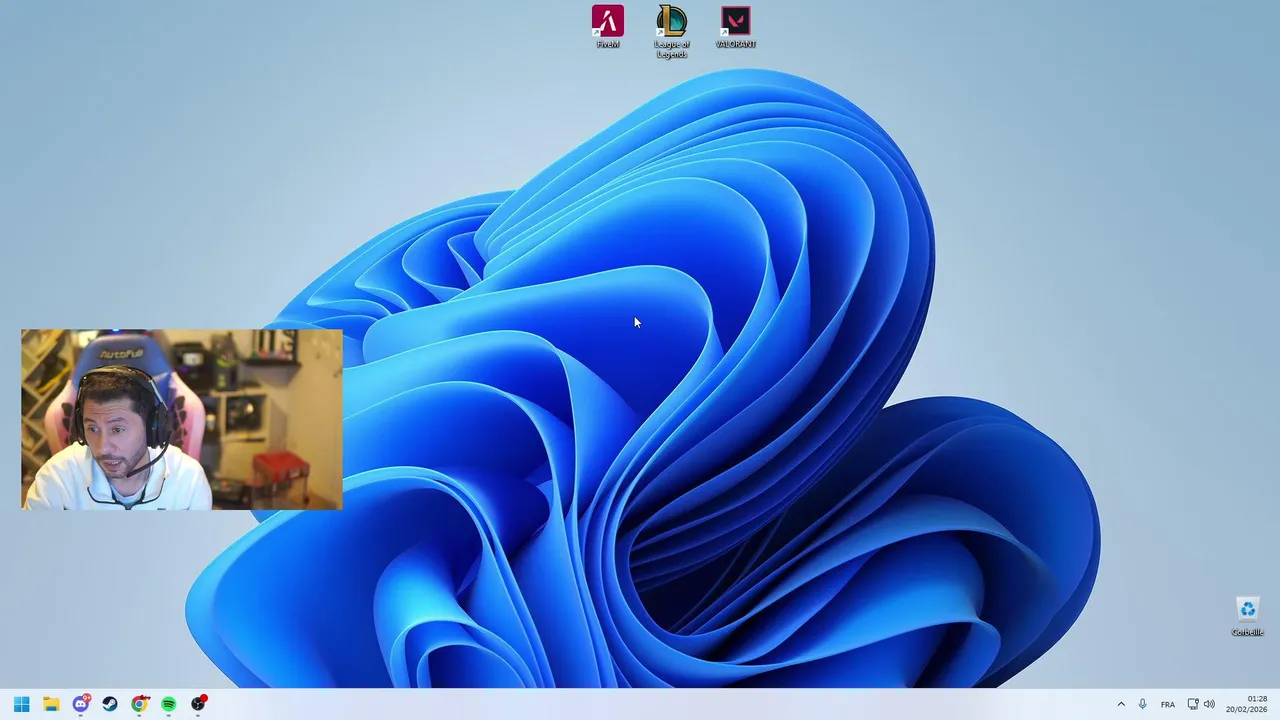The image size is (1280, 720).
Task: Open Discord from the taskbar
Action: (x=81, y=704)
